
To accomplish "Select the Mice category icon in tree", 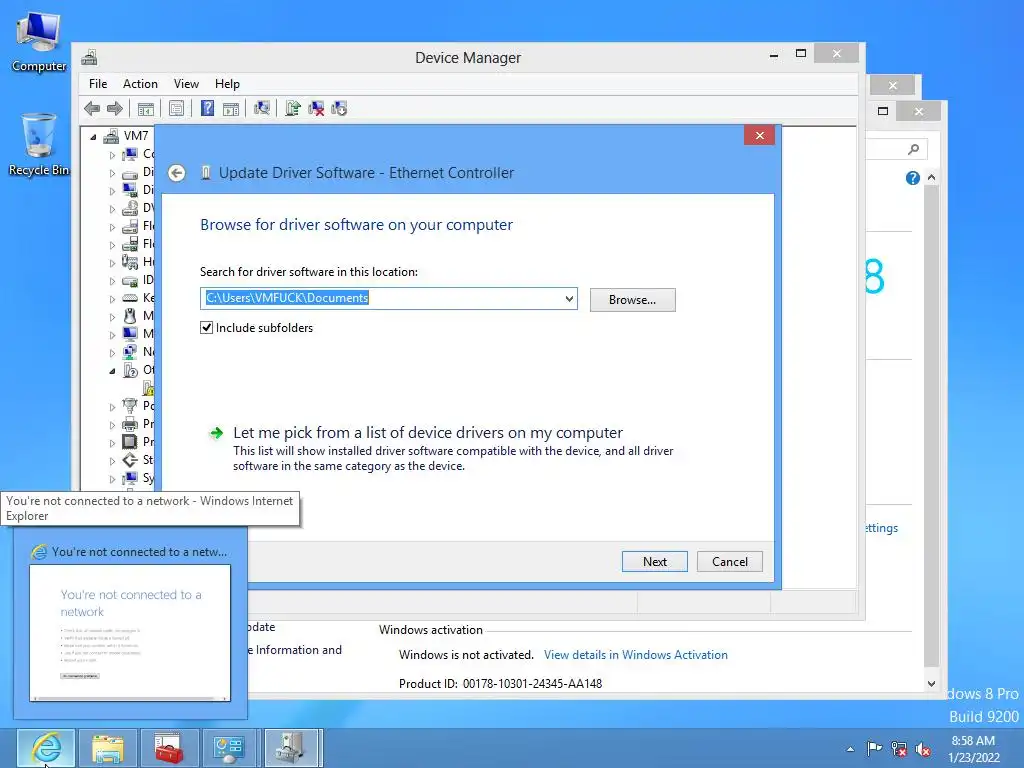I will [130, 316].
